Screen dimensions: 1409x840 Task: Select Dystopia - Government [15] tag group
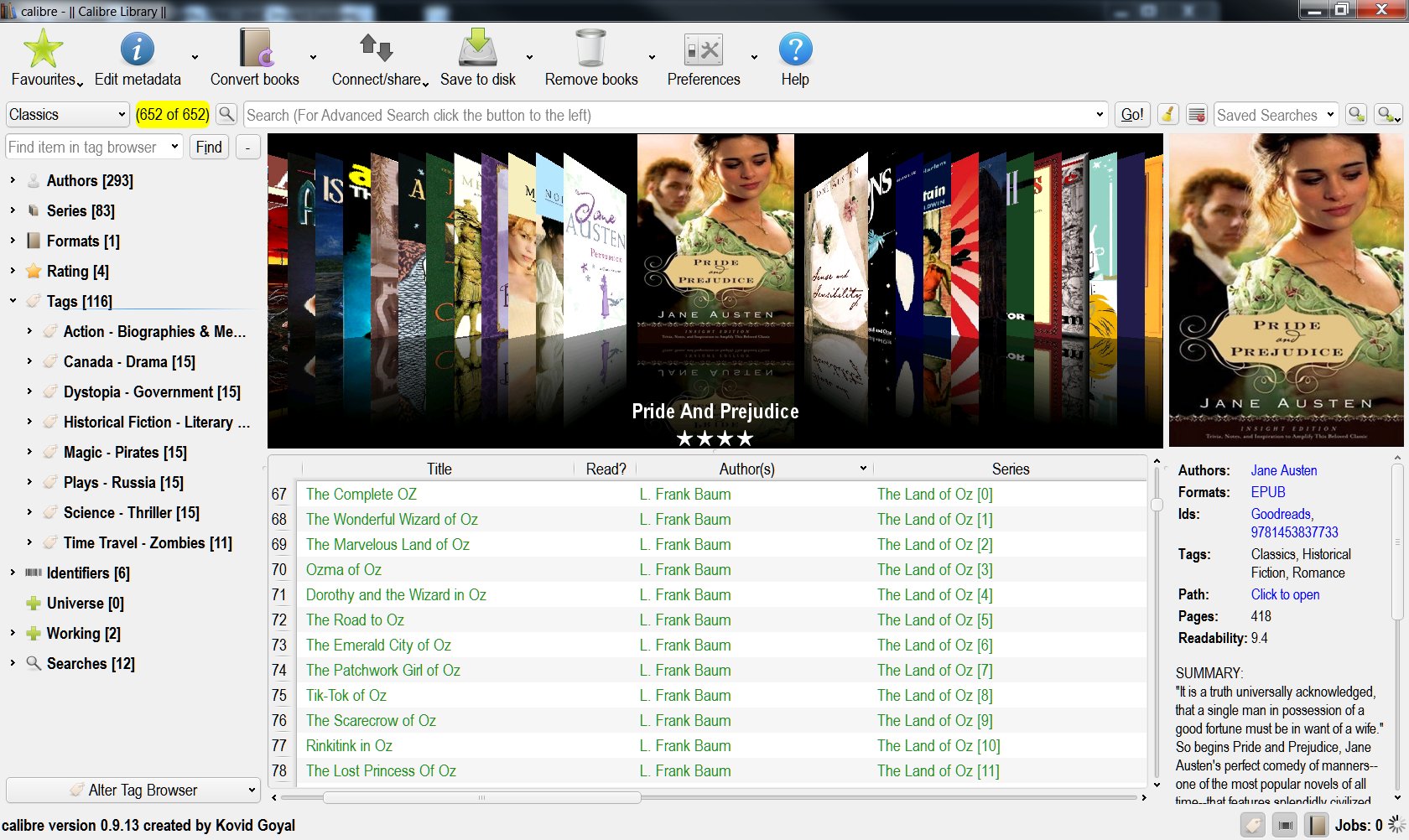click(x=152, y=391)
